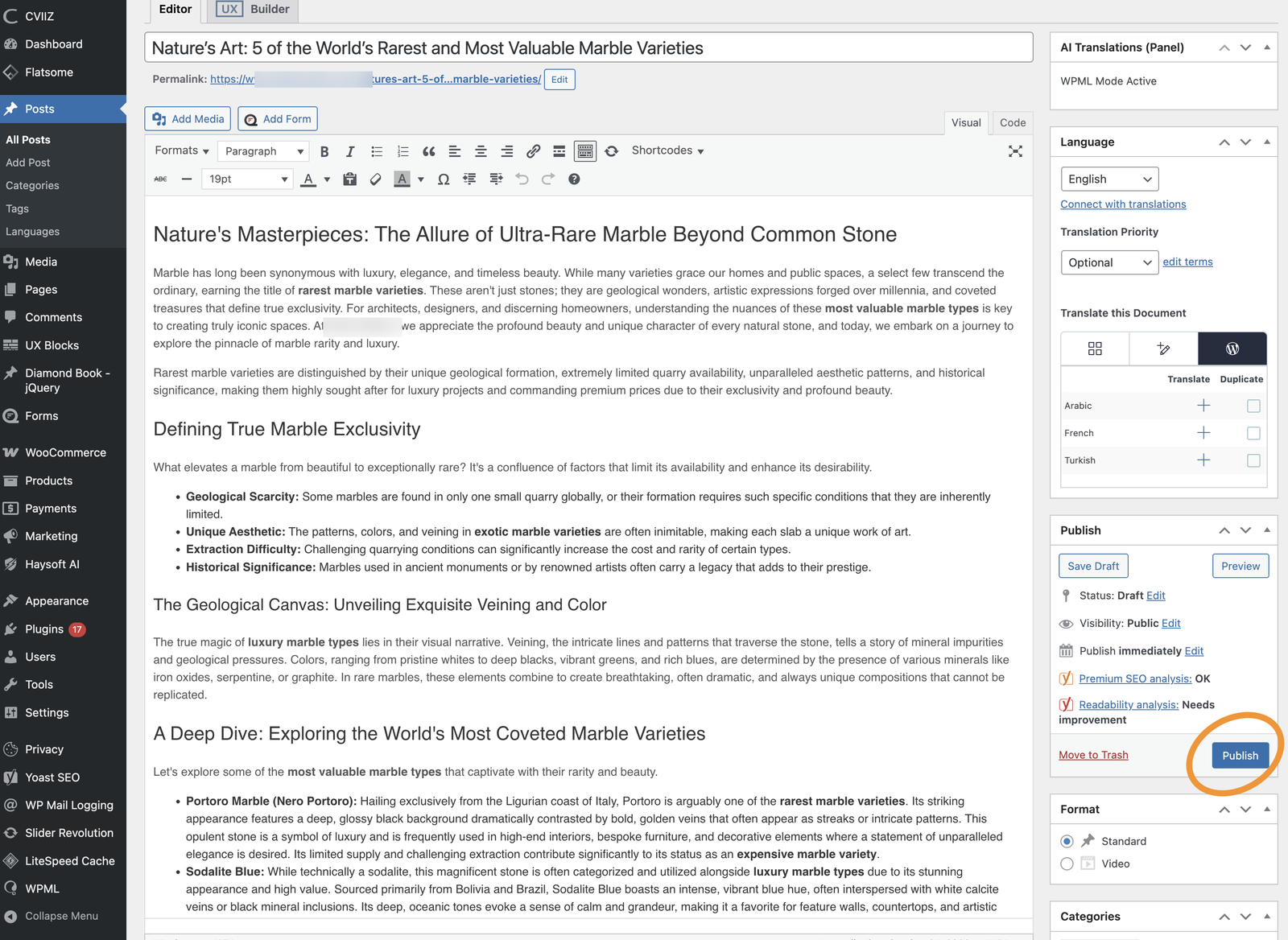
Task: Add Arabic translation with plus icon
Action: [x=1203, y=406]
